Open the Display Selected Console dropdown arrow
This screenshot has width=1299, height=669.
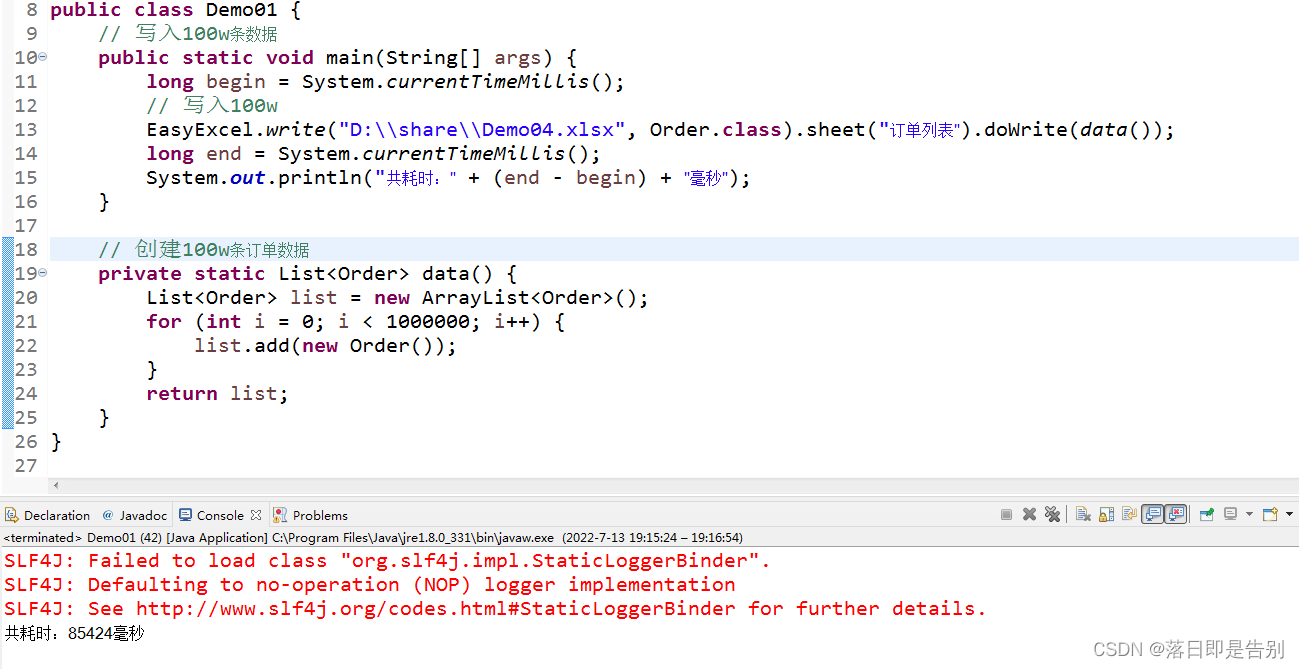click(1249, 514)
